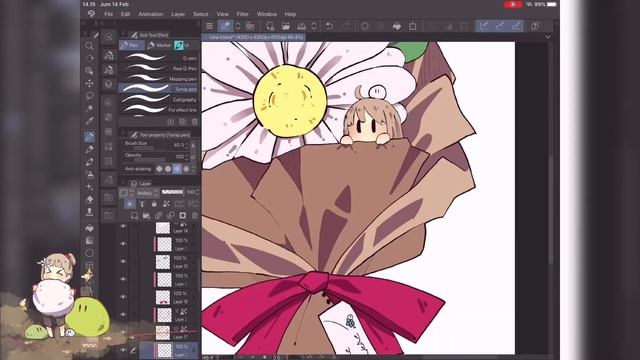Hide Layer 14 with its eye icon
Image resolution: width=640 pixels, height=360 pixels.
point(123,227)
